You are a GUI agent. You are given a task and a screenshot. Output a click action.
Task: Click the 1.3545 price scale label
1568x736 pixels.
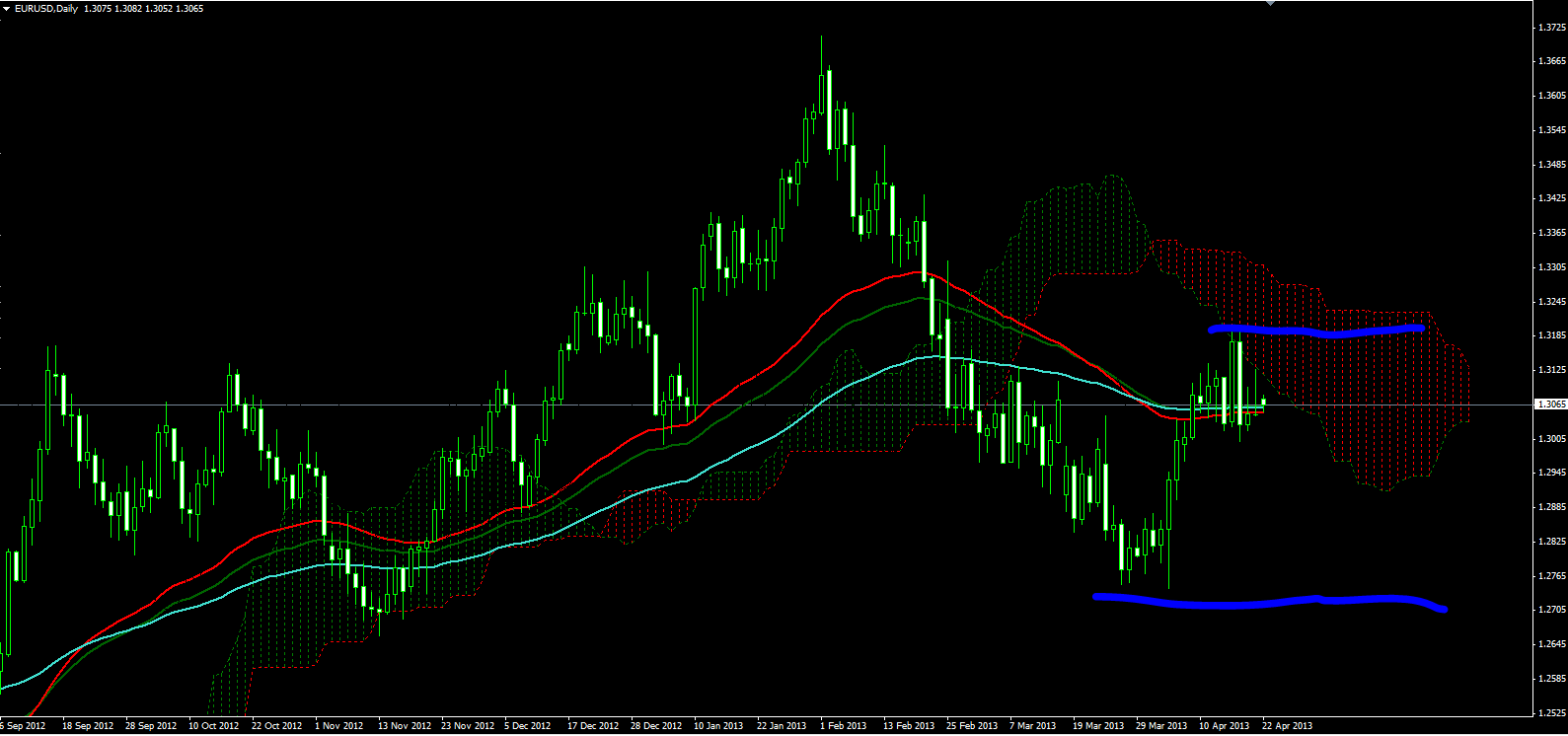click(1552, 130)
